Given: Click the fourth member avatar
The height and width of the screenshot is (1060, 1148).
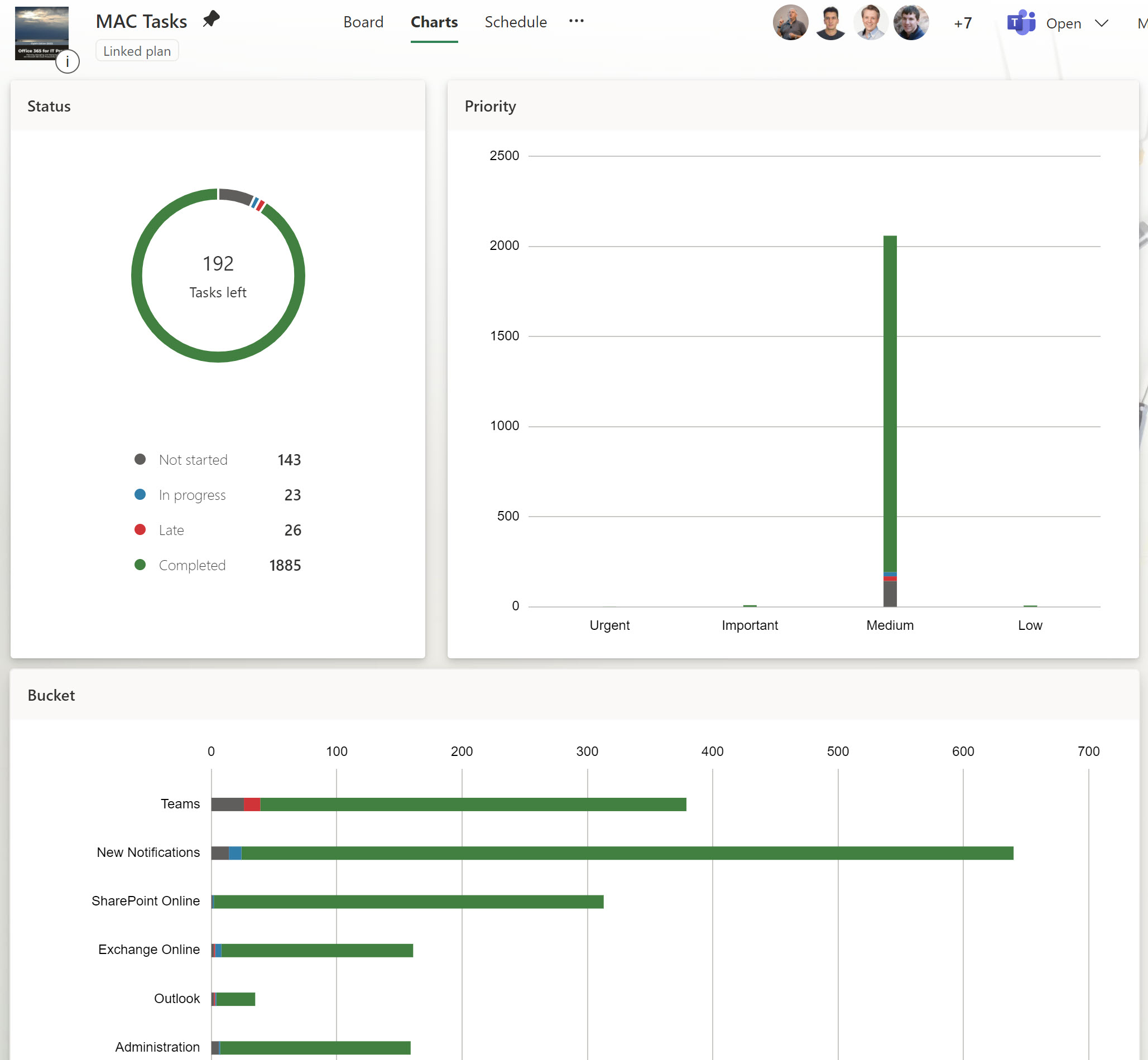Looking at the screenshot, I should pyautogui.click(x=910, y=23).
